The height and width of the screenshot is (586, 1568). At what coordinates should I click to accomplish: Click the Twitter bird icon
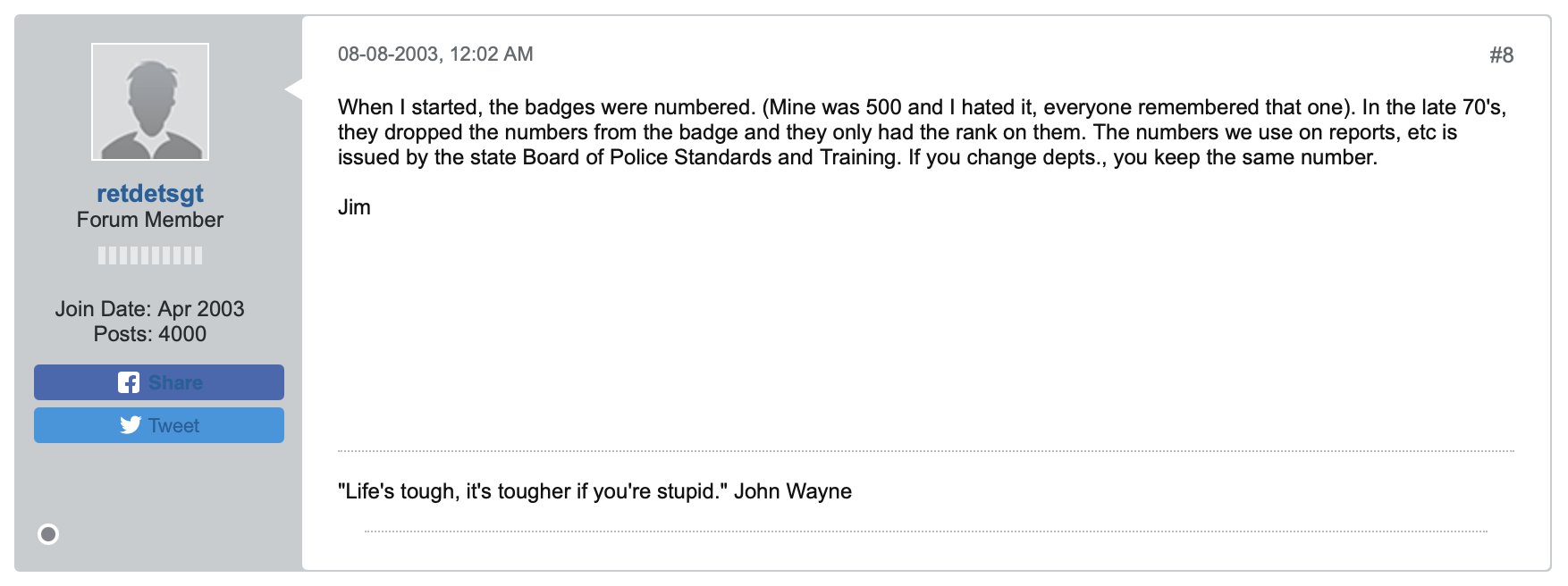[131, 425]
